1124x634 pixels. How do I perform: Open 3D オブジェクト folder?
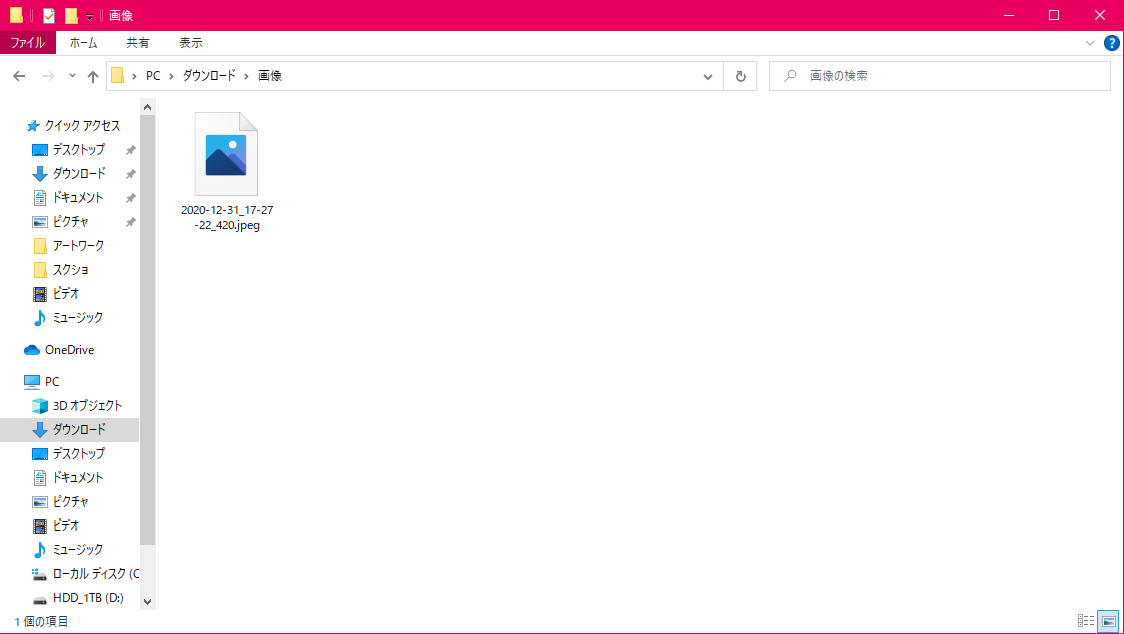pos(87,405)
